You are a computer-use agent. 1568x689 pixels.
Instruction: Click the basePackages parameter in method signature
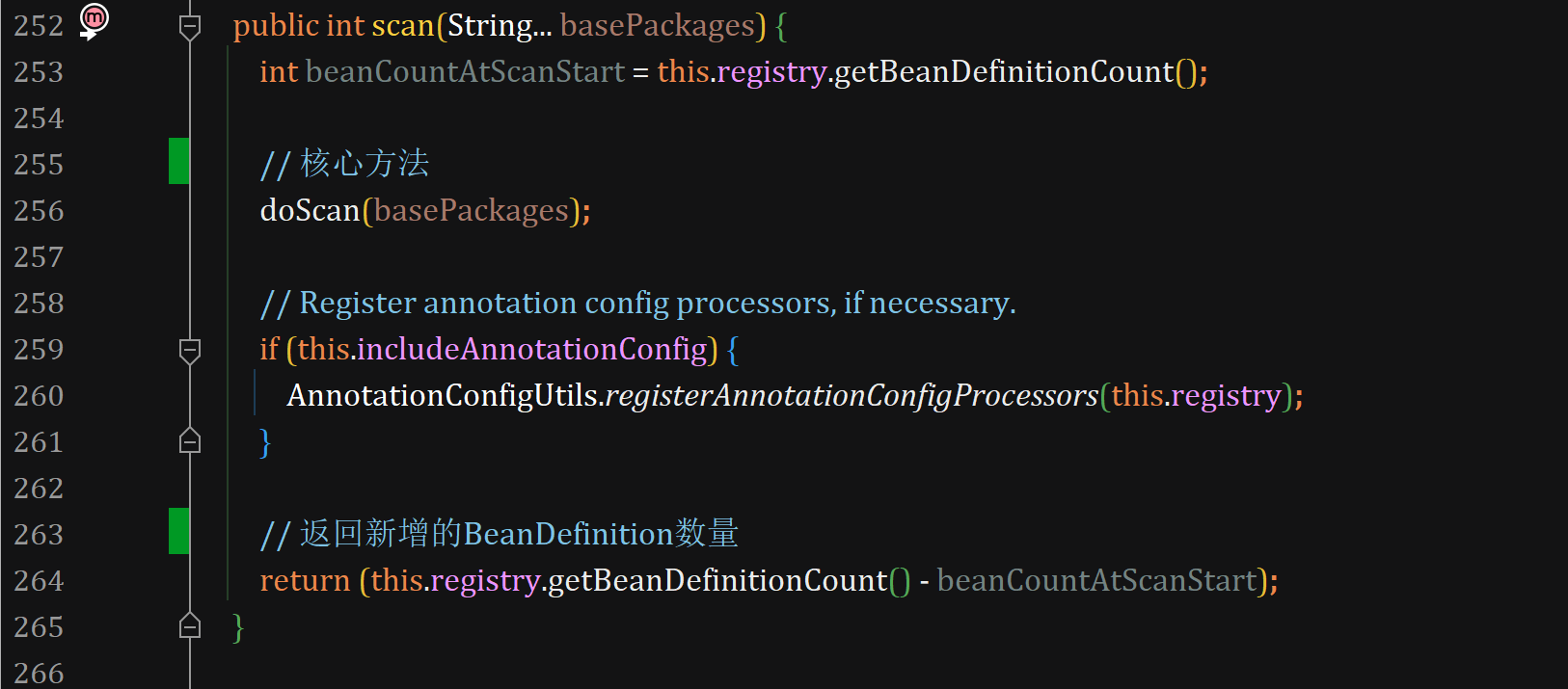[x=658, y=26]
